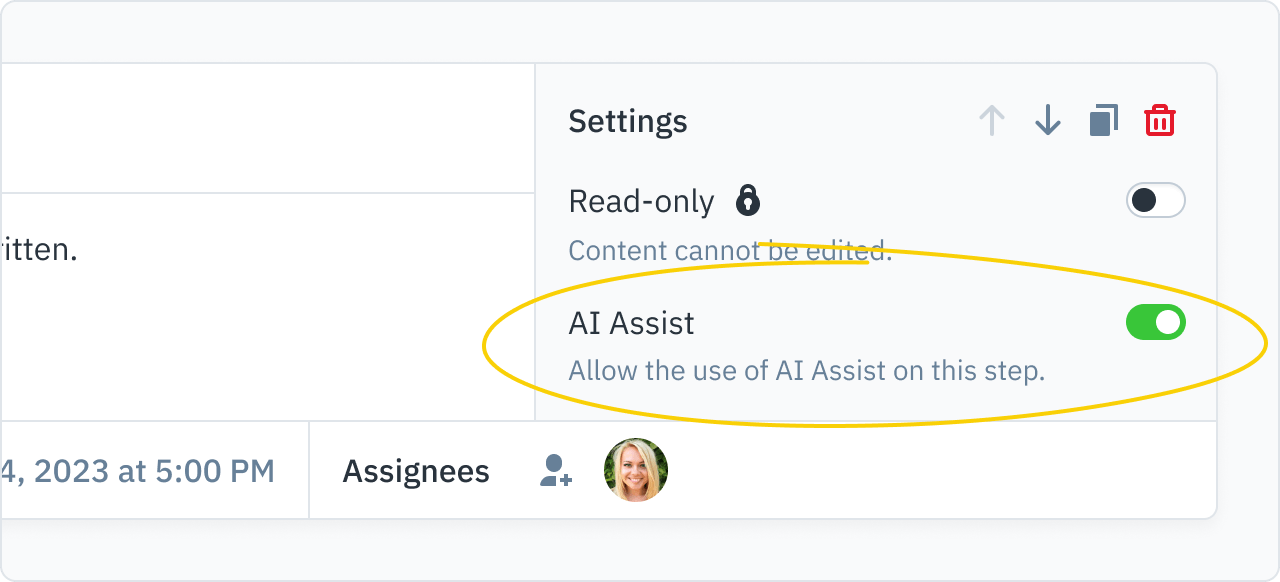1280x582 pixels.
Task: Focus the text content ending in "ritten."
Action: [267, 307]
